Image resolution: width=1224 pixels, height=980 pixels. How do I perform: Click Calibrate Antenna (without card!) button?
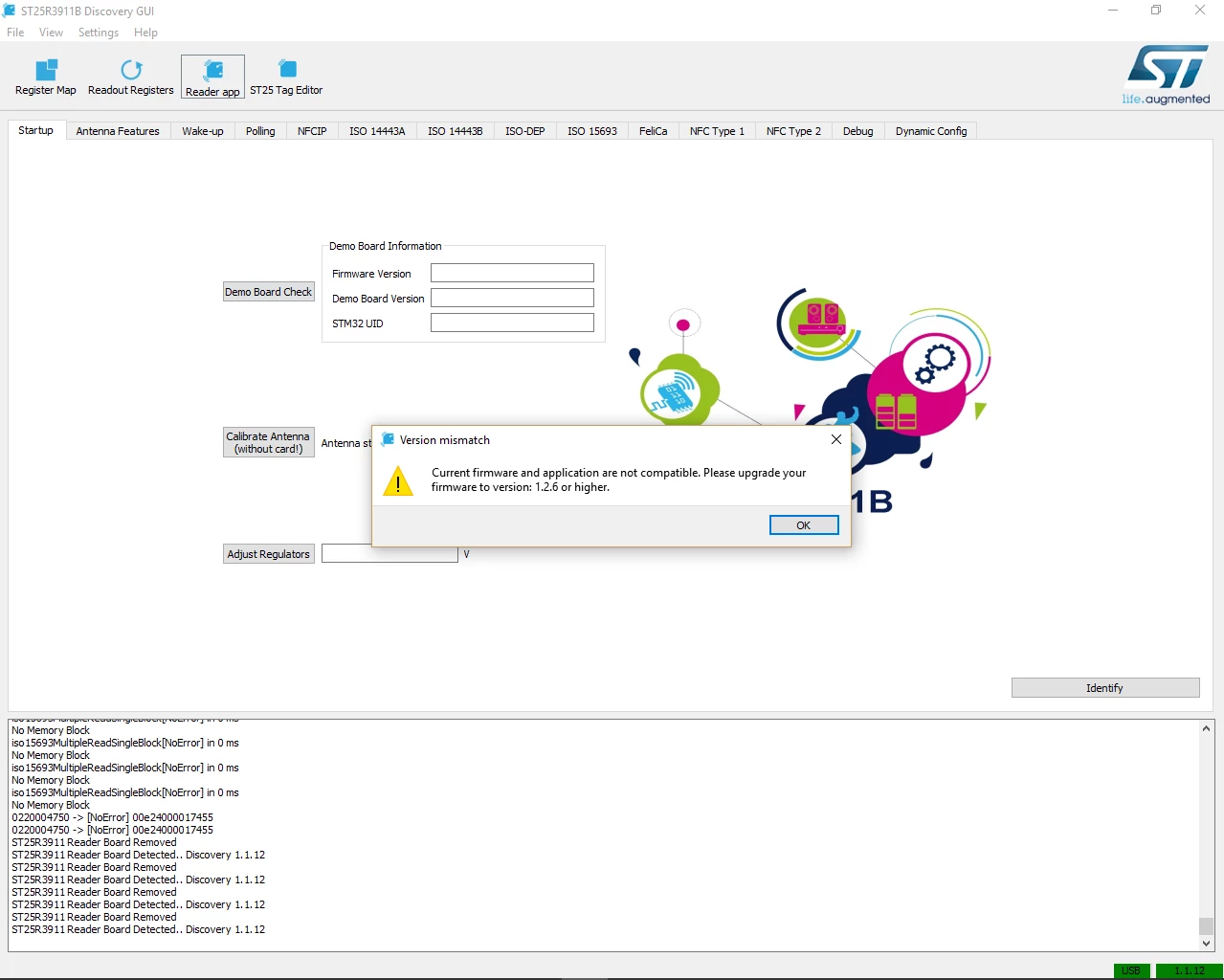269,442
